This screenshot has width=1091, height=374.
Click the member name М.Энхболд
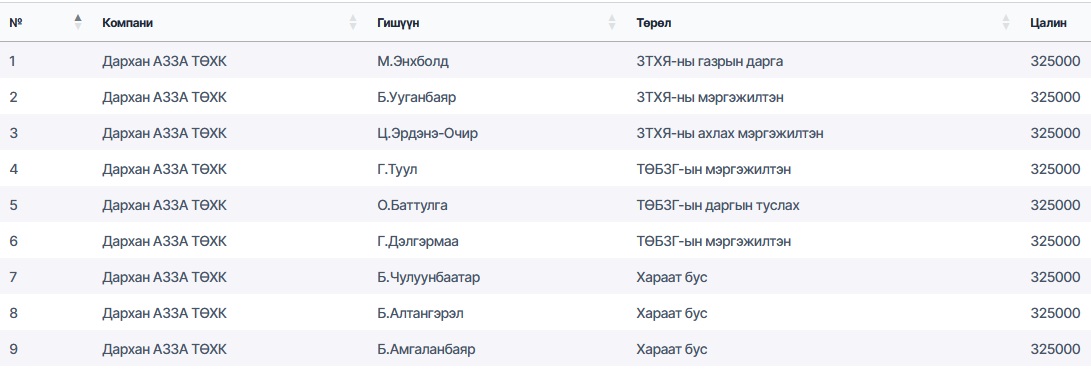click(x=413, y=61)
